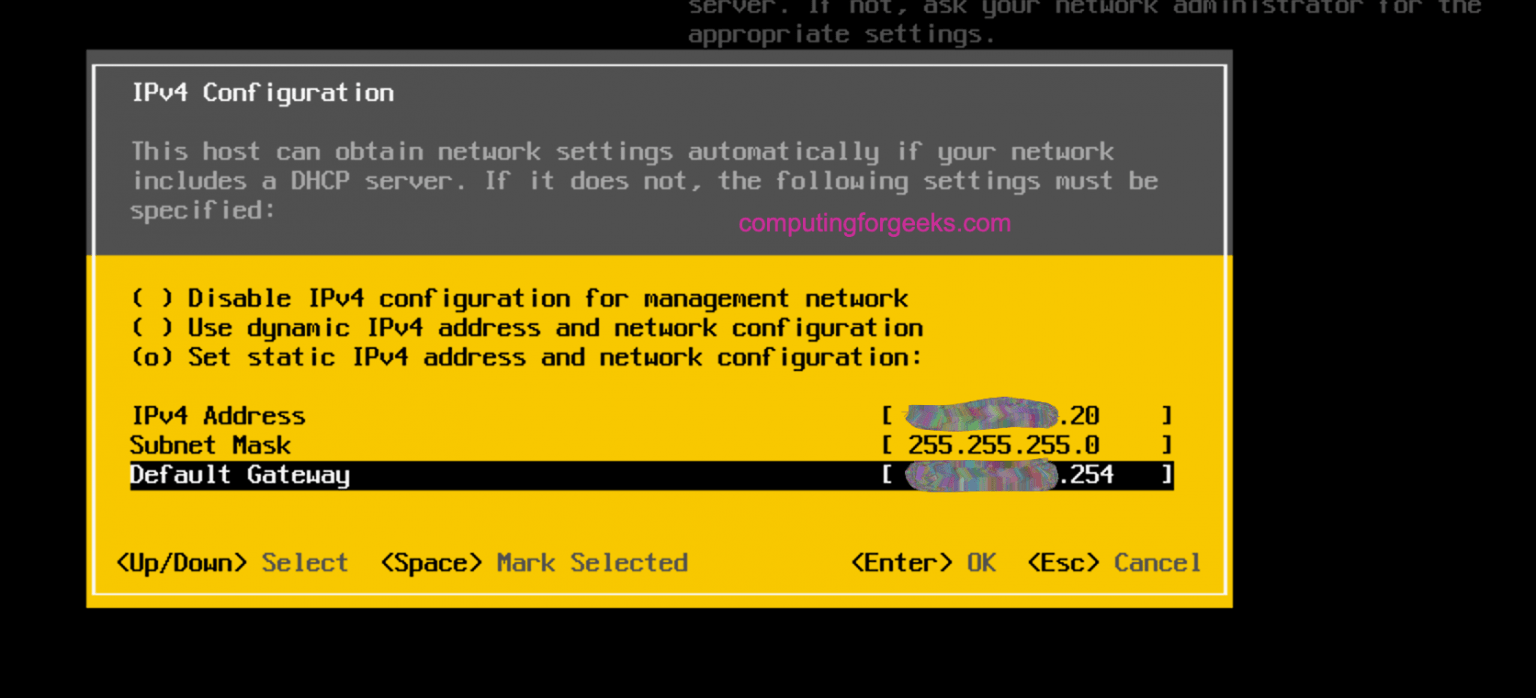This screenshot has width=1536, height=698.
Task: Click the Subnet Mask label
Action: click(210, 445)
